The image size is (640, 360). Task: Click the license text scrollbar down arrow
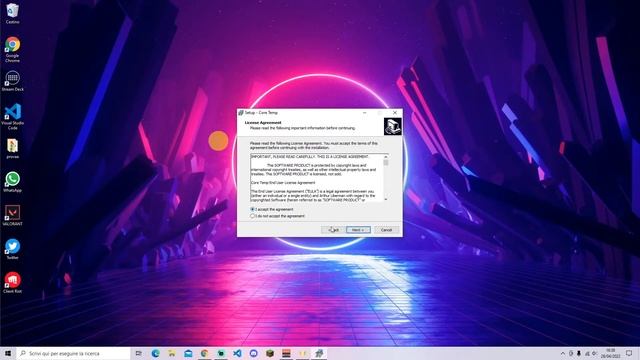click(x=386, y=199)
